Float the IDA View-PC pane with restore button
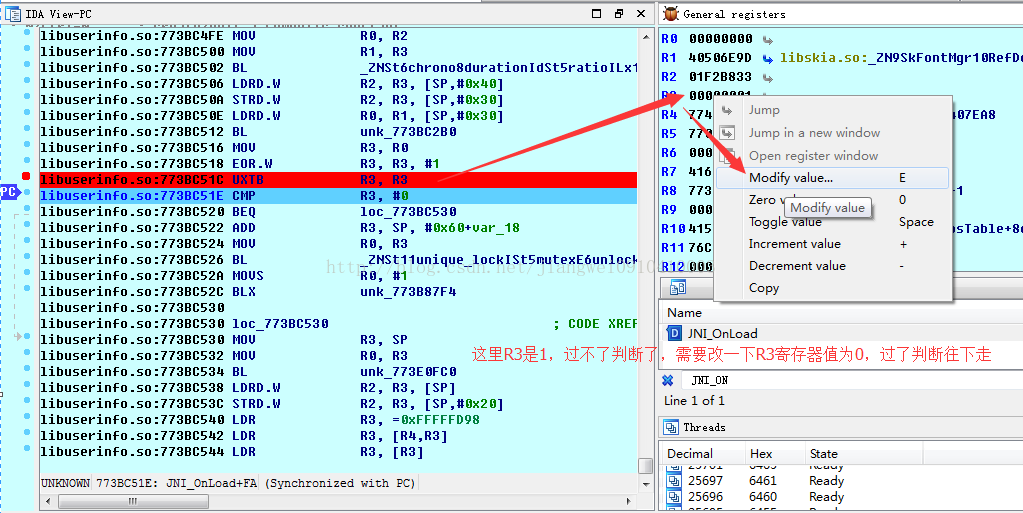Viewport: 1023px width, 513px height. point(618,13)
